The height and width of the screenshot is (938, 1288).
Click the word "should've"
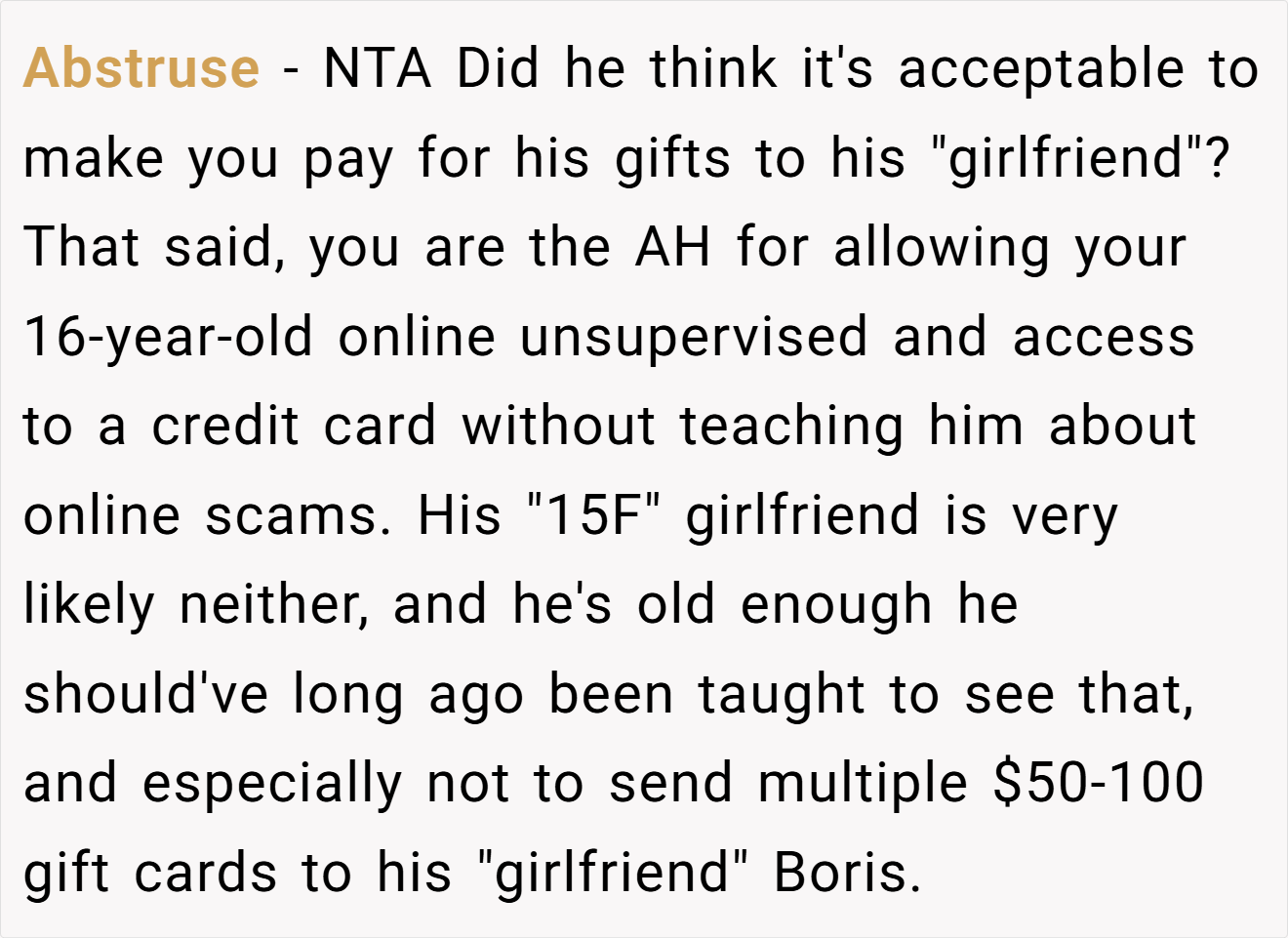[145, 695]
